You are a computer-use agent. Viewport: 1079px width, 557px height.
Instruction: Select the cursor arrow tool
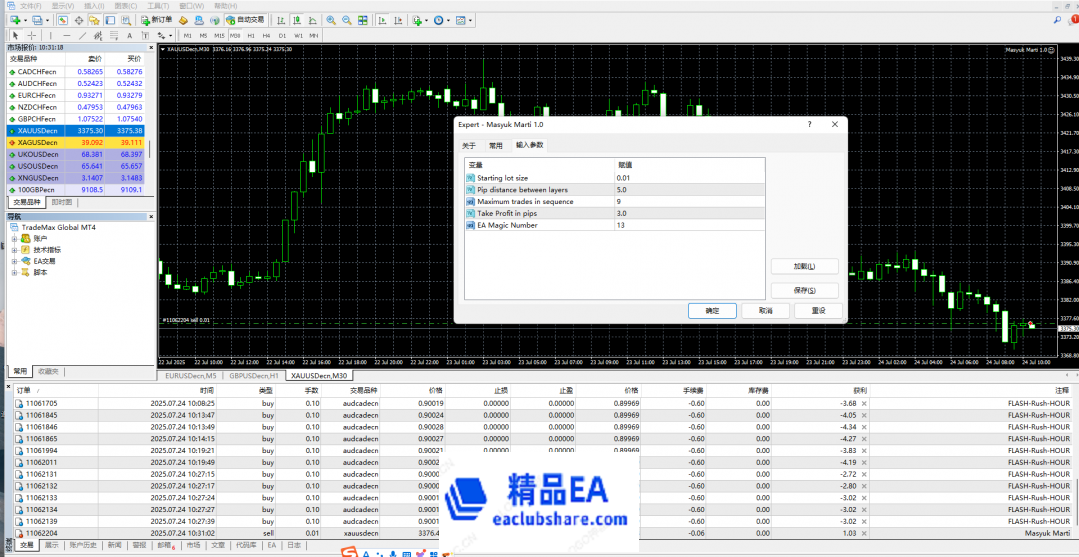15,35
